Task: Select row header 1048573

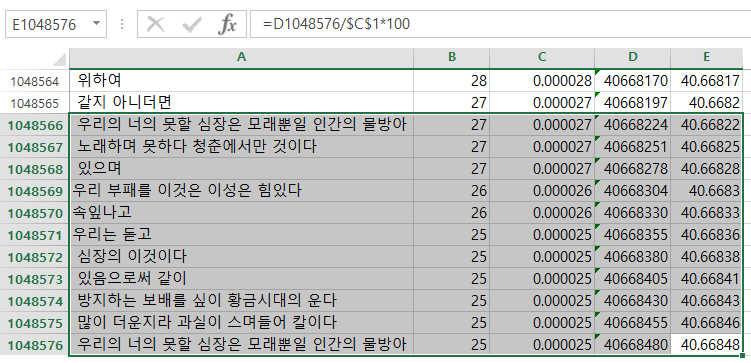Action: (34, 279)
